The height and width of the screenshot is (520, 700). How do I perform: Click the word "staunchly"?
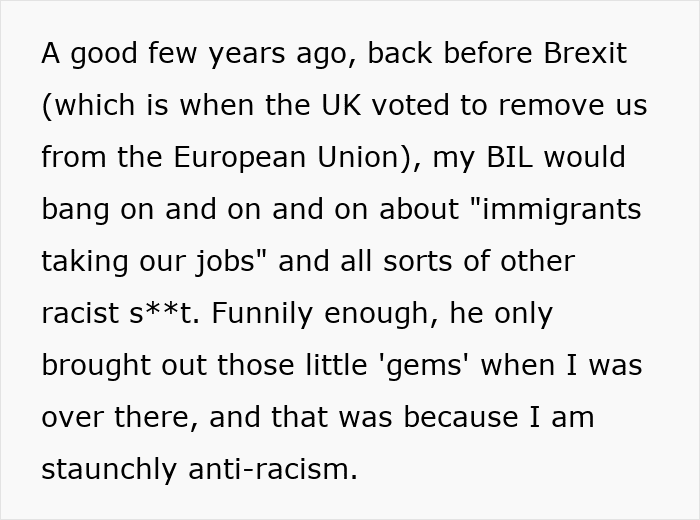pos(109,470)
